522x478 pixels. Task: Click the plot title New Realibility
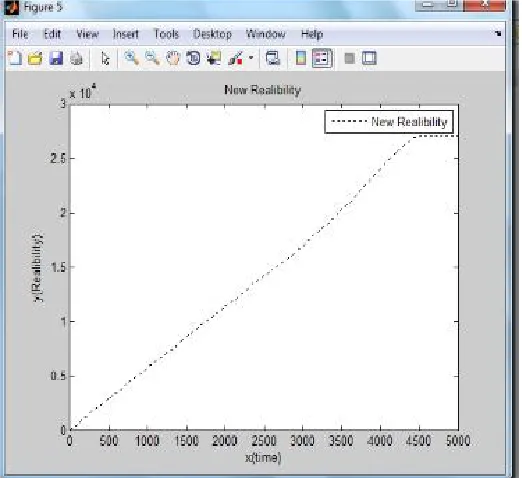pyautogui.click(x=263, y=90)
